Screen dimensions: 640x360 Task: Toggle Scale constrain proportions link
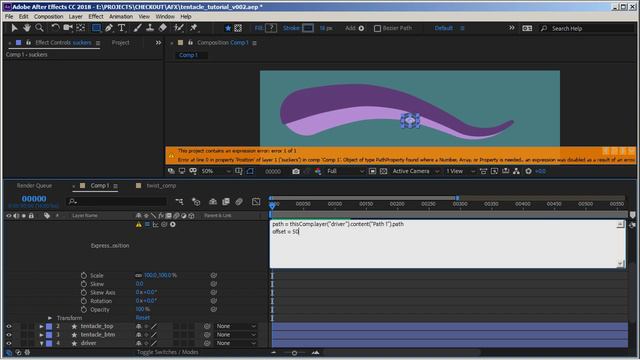(139, 276)
